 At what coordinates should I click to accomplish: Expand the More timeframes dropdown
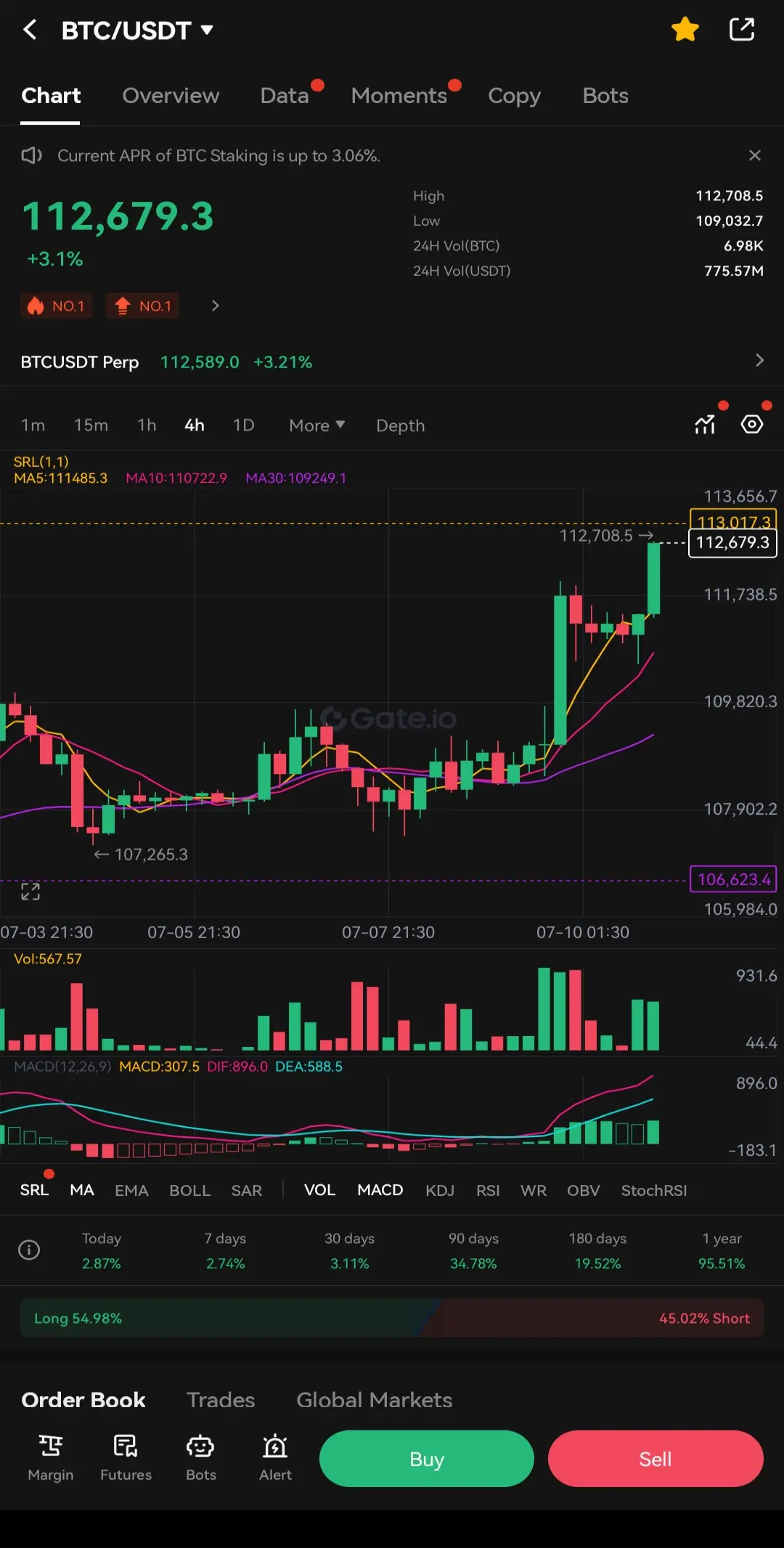coord(317,425)
